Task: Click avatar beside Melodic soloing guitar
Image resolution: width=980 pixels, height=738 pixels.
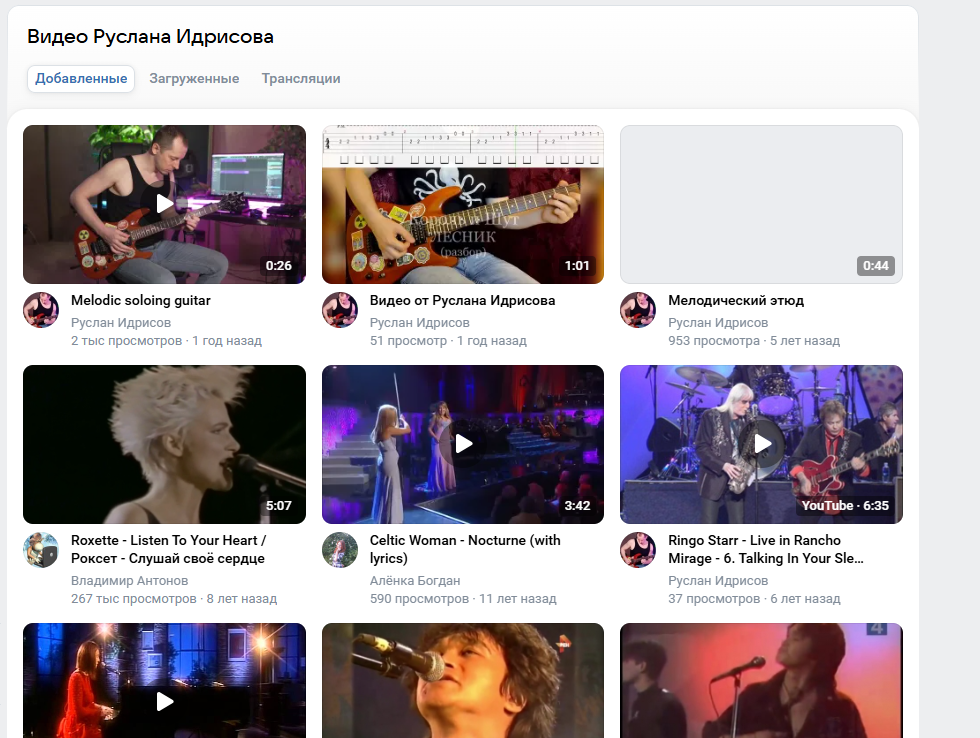Action: 41,310
